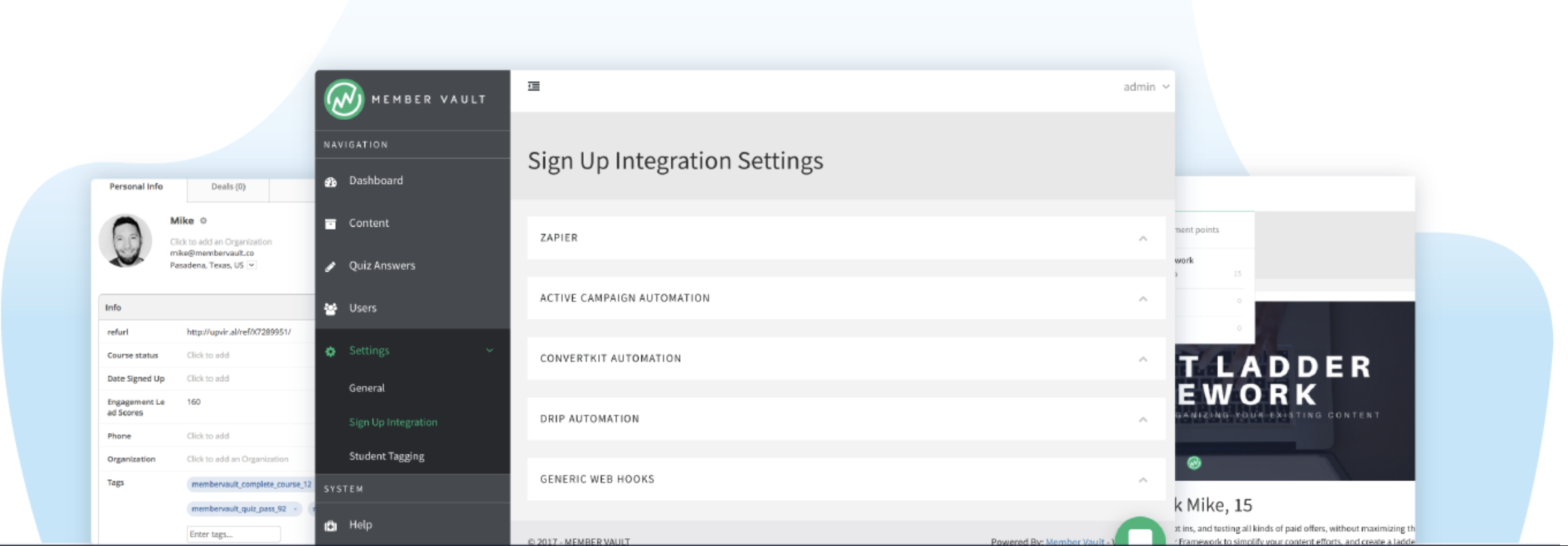Expand the Active Campaign Automation panel

point(1143,299)
